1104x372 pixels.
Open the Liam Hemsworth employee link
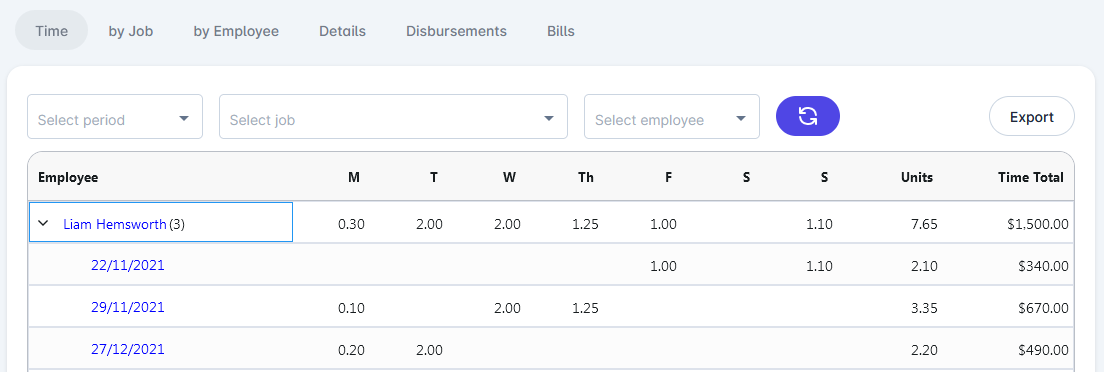pyautogui.click(x=115, y=225)
